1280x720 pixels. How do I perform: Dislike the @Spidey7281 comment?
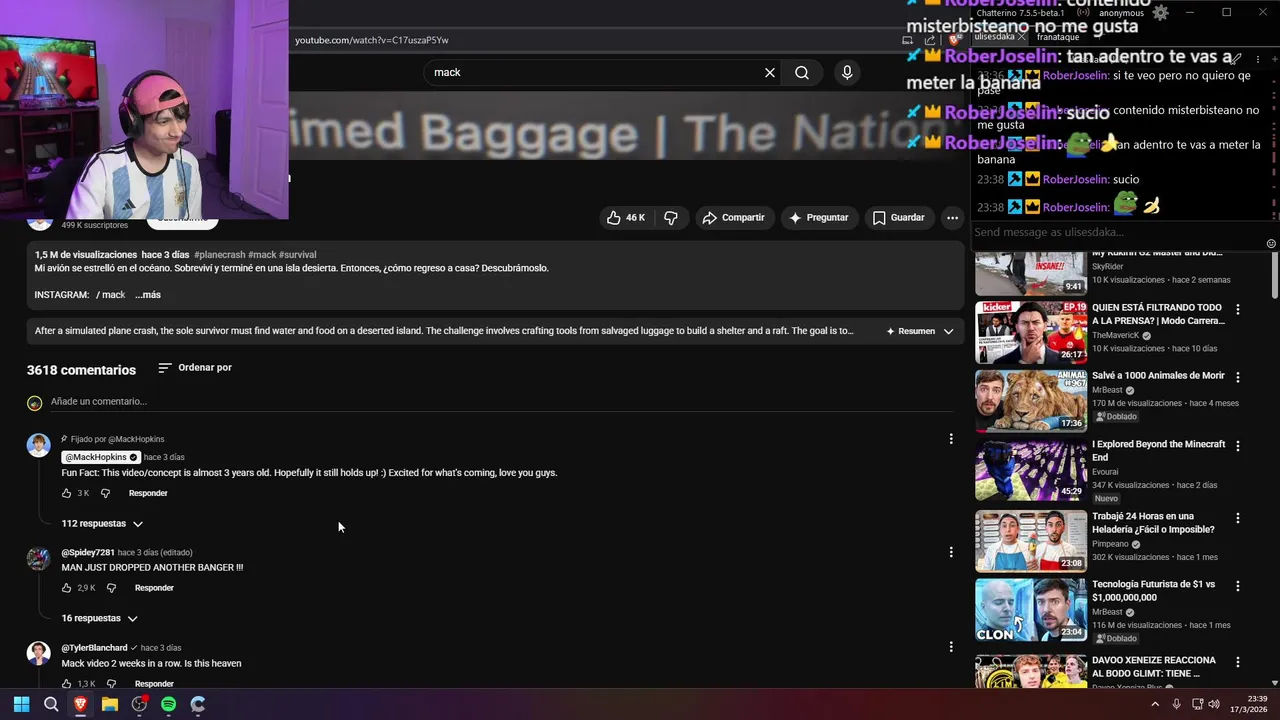click(111, 588)
